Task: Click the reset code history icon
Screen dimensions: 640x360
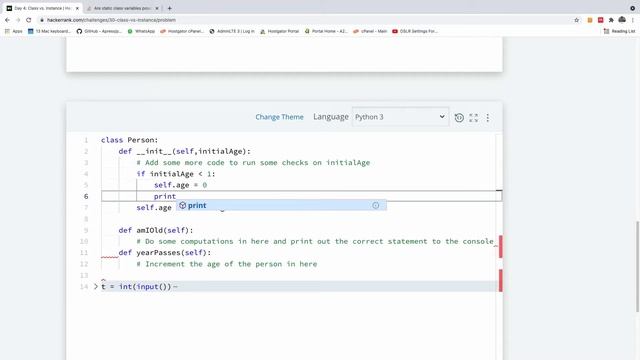Action: click(459, 118)
